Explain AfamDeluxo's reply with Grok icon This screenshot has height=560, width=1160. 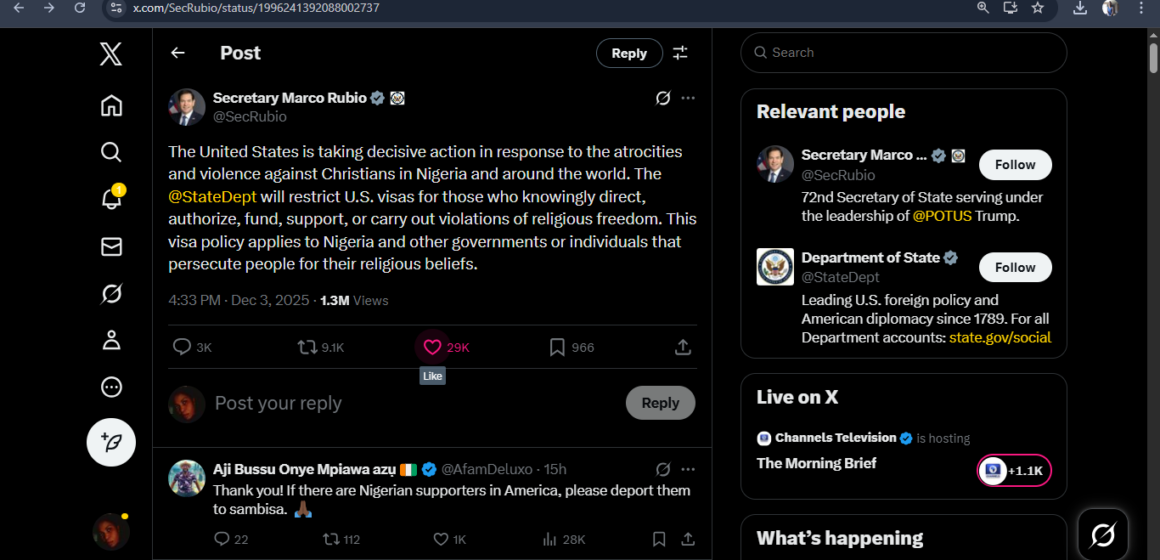tap(663, 469)
